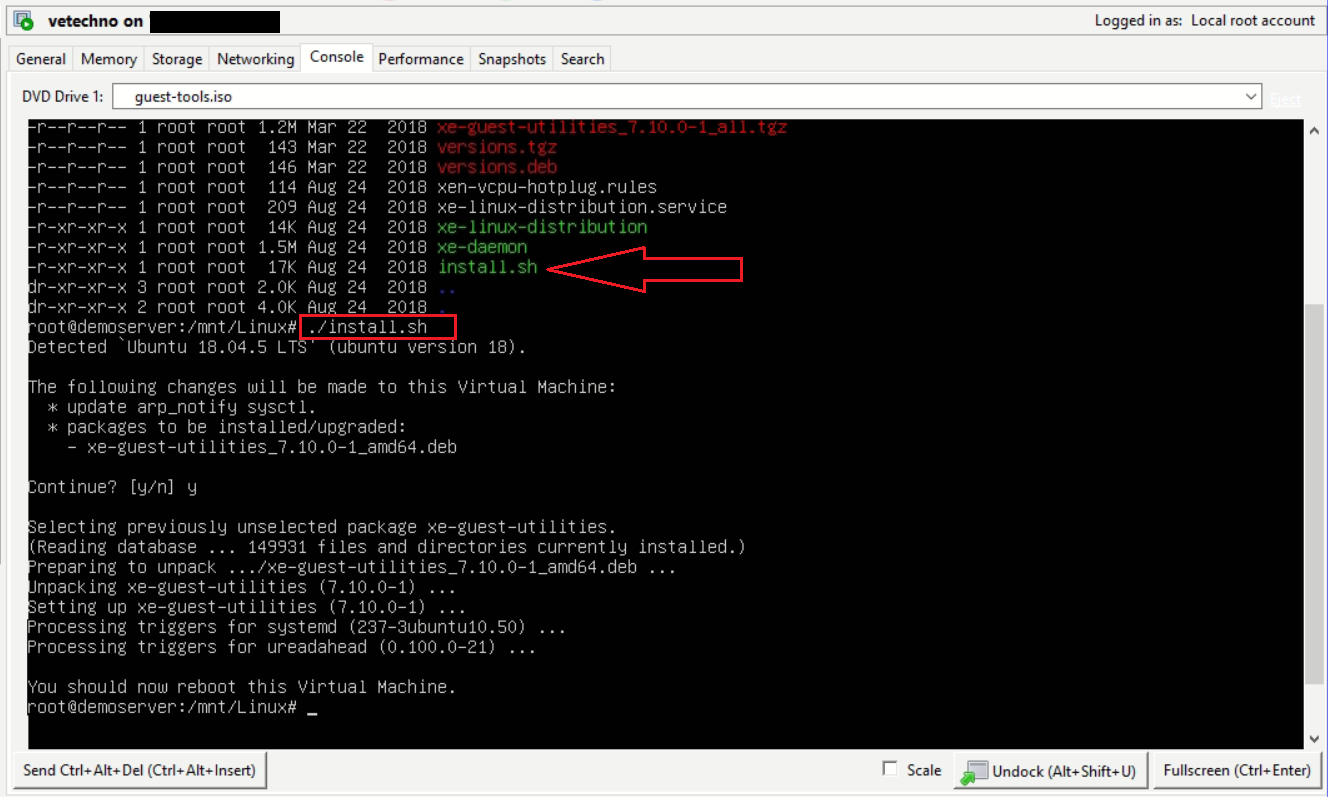Switch to the Snapshots tab
This screenshot has width=1328, height=797.
point(511,59)
